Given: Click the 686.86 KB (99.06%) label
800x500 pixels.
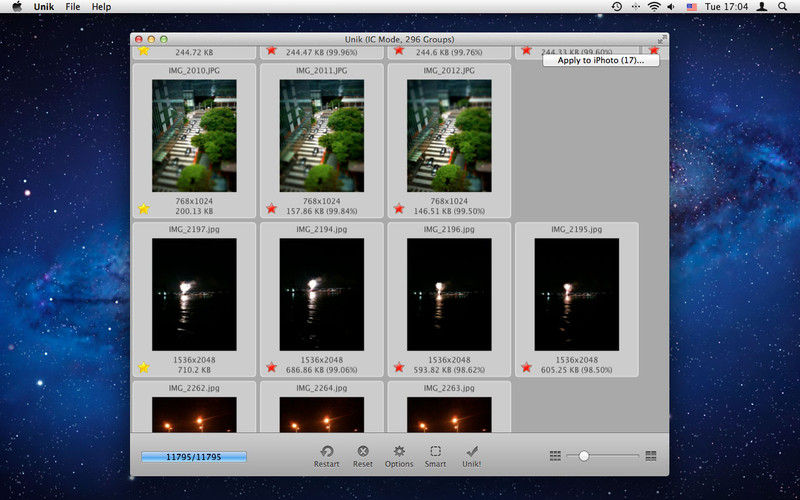Looking at the screenshot, I should (x=321, y=369).
